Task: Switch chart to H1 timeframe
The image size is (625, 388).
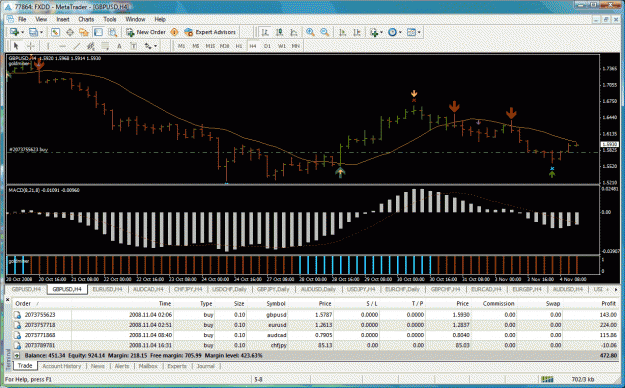Action: [239, 46]
